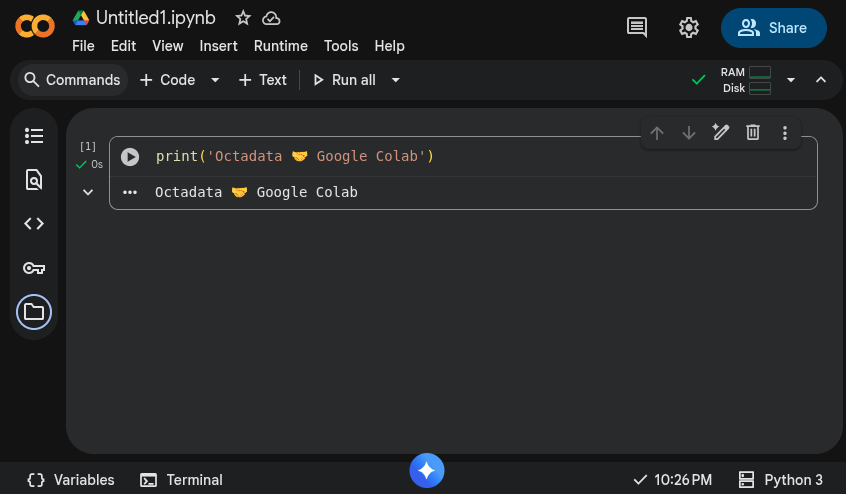This screenshot has width=846, height=494.
Task: Open RAM and Disk resources dropdown
Action: point(791,80)
